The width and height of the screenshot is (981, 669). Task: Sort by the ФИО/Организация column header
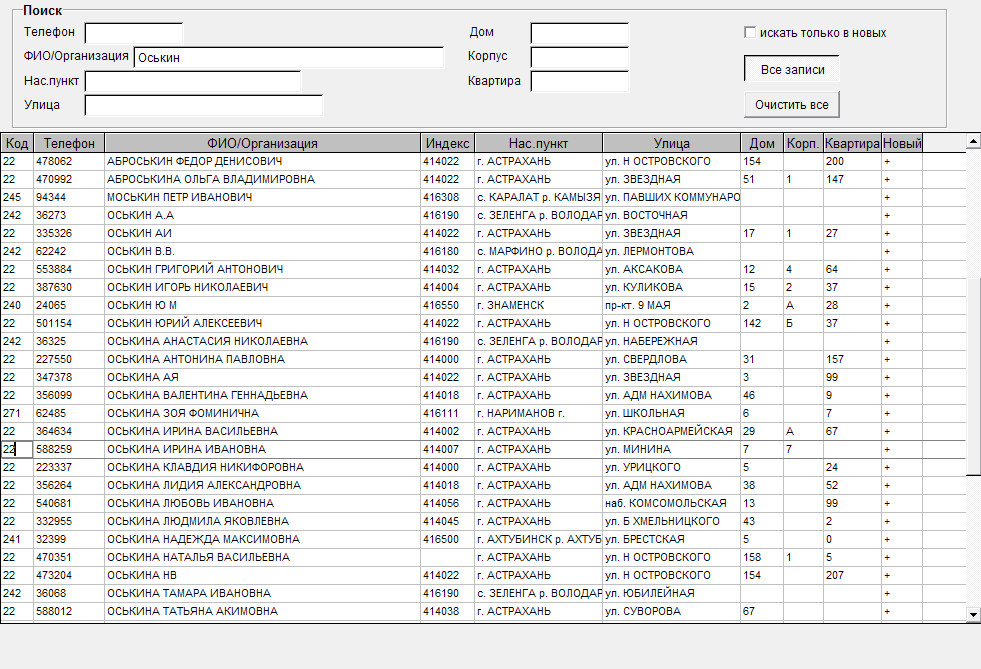coord(262,143)
